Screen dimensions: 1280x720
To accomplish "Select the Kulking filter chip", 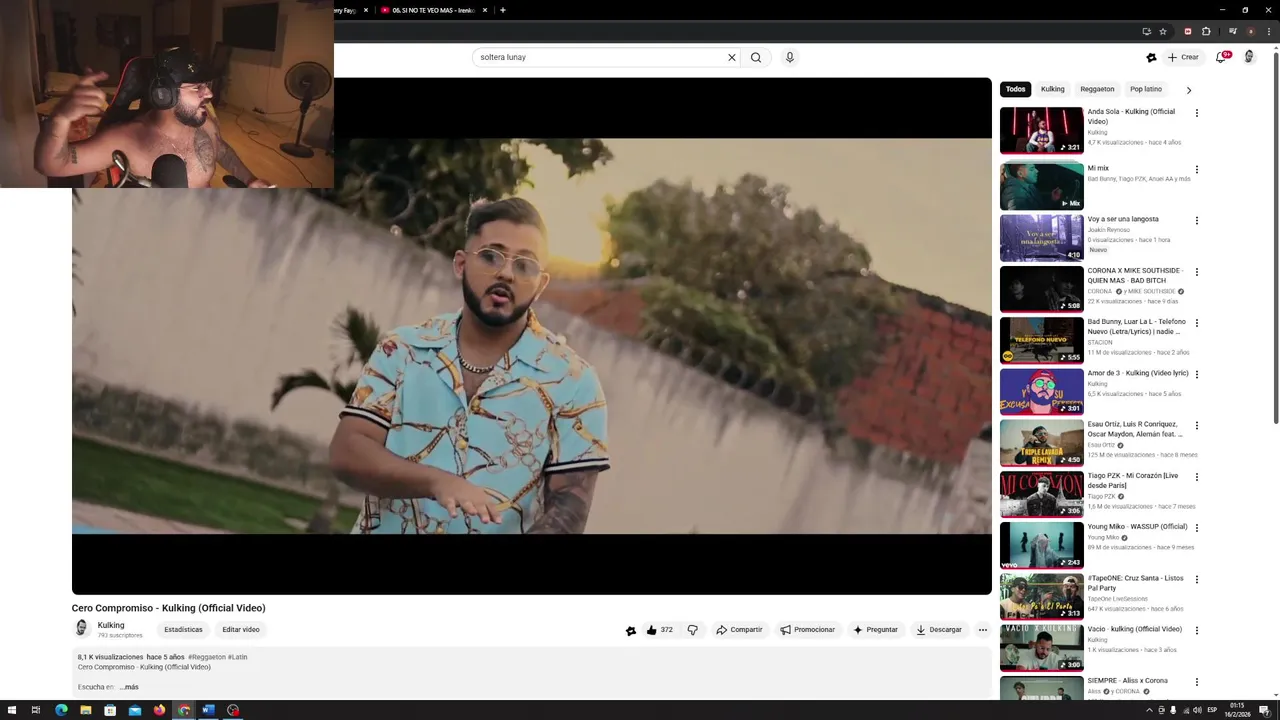I will (x=1052, y=89).
